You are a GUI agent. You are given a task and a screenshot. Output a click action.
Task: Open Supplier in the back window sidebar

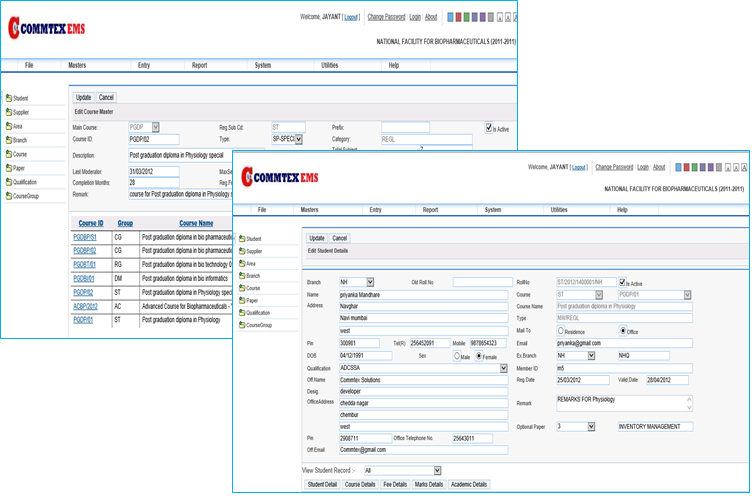pos(21,112)
